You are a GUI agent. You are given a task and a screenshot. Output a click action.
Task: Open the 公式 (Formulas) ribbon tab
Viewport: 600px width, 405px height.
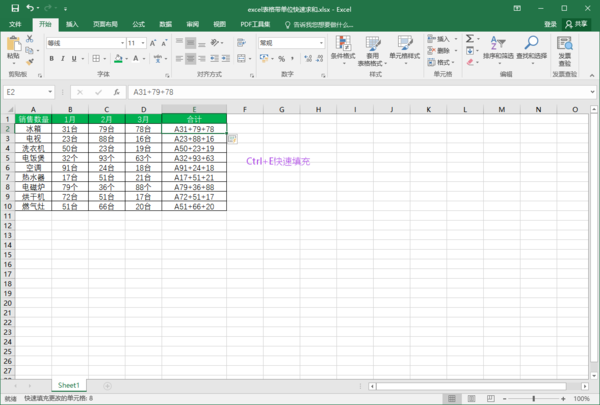tap(138, 23)
